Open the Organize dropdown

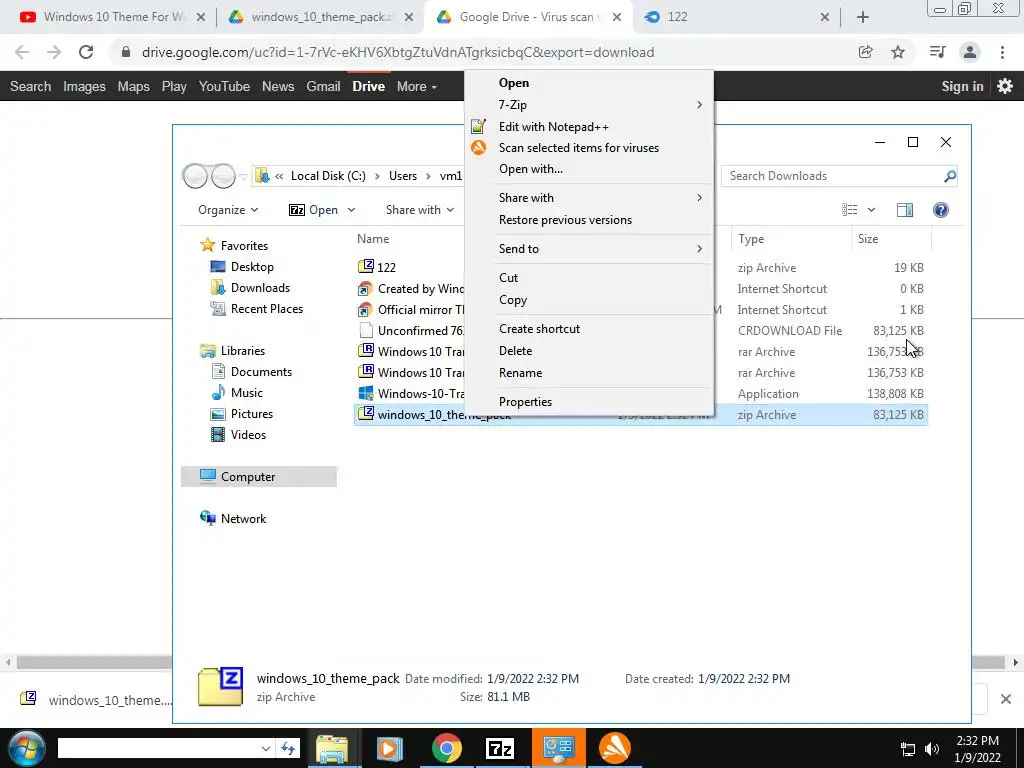pyautogui.click(x=228, y=210)
